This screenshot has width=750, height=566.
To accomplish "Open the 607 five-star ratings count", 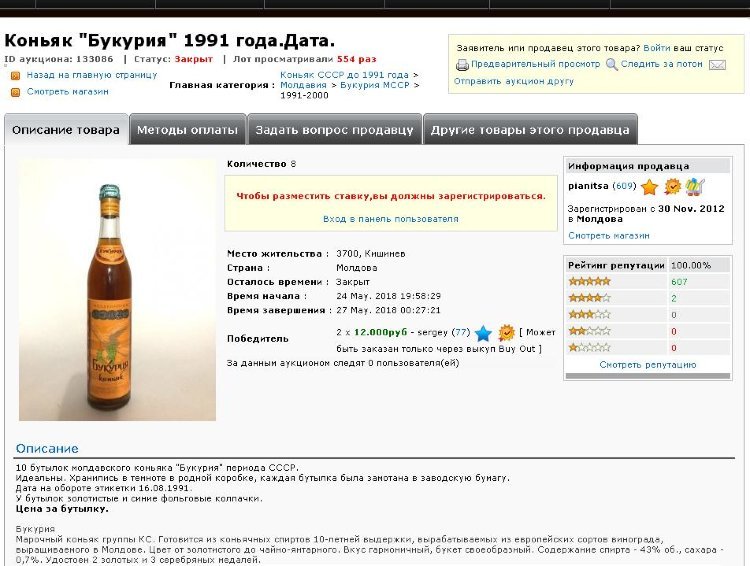I will coord(679,282).
